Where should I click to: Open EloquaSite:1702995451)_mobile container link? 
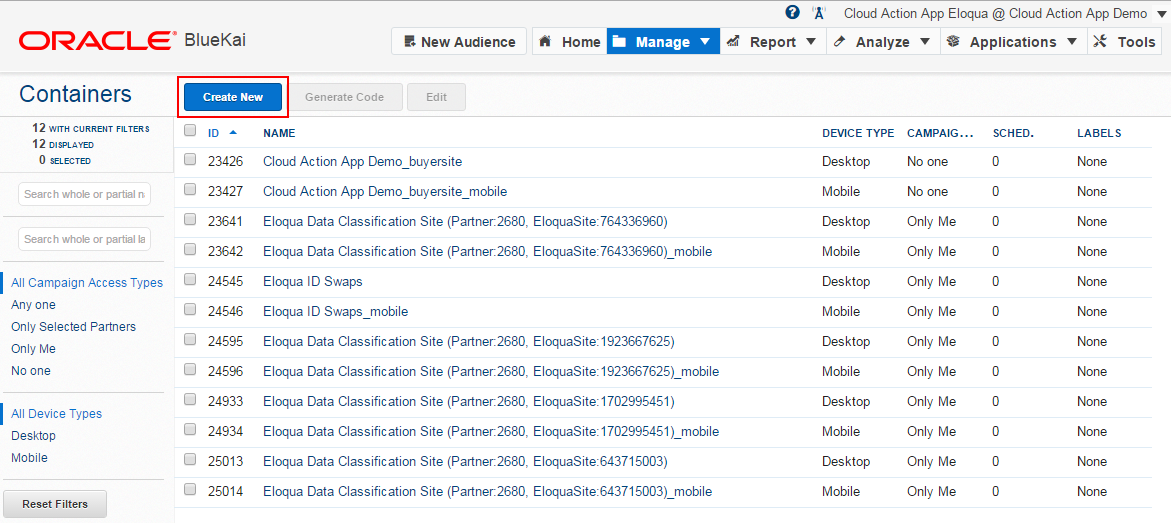click(491, 431)
